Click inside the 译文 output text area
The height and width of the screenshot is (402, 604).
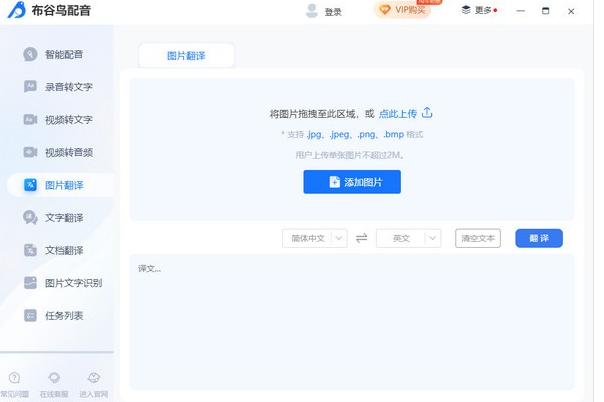pyautogui.click(x=352, y=322)
